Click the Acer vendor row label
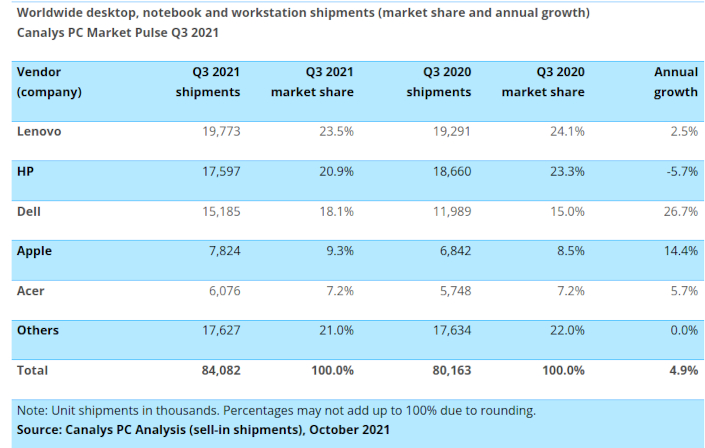705x448 pixels. click(x=31, y=290)
